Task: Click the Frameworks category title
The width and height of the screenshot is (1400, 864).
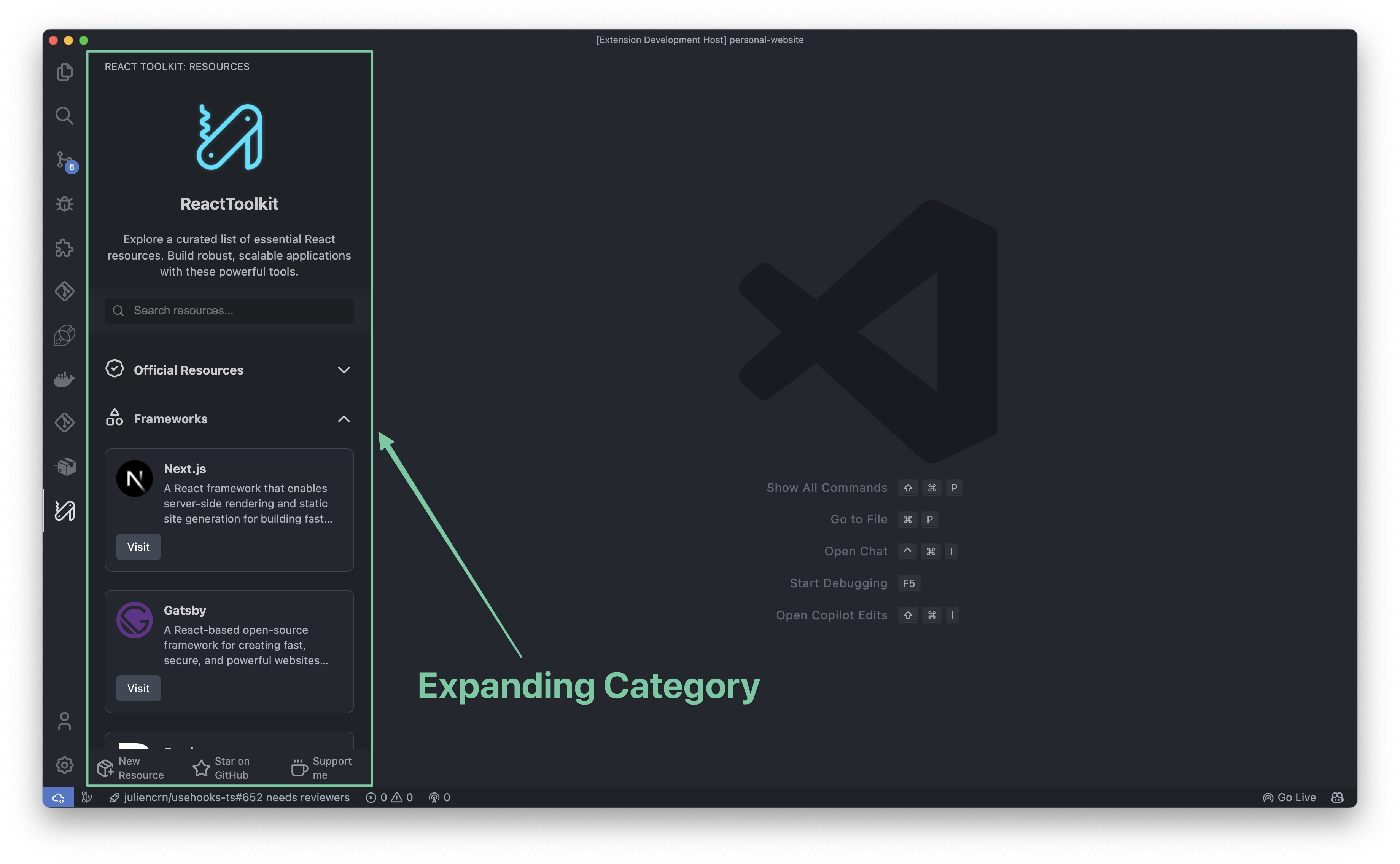Action: (171, 419)
